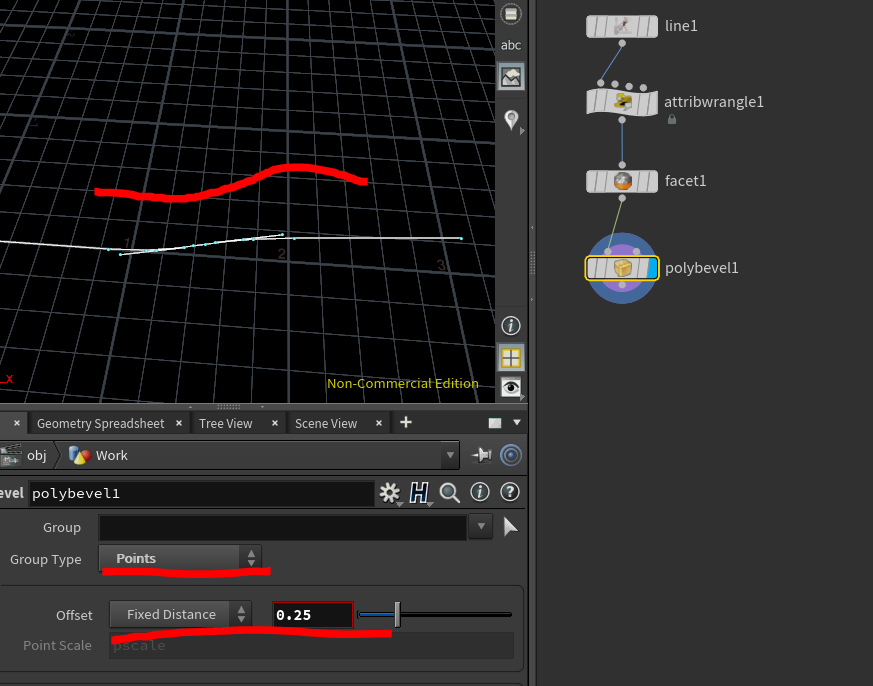Click the top viewport display options icon

511,14
